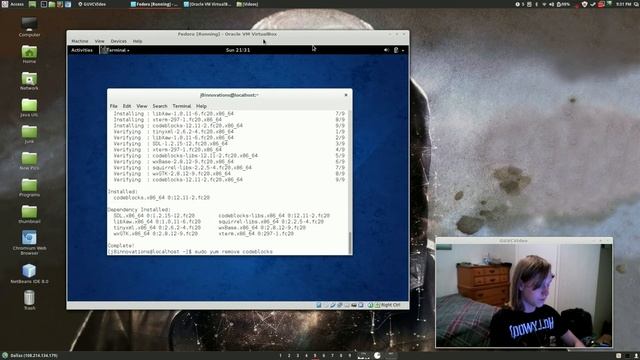Open VirtualBox Devices menu
Viewport: 640px width, 360px height.
118,41
